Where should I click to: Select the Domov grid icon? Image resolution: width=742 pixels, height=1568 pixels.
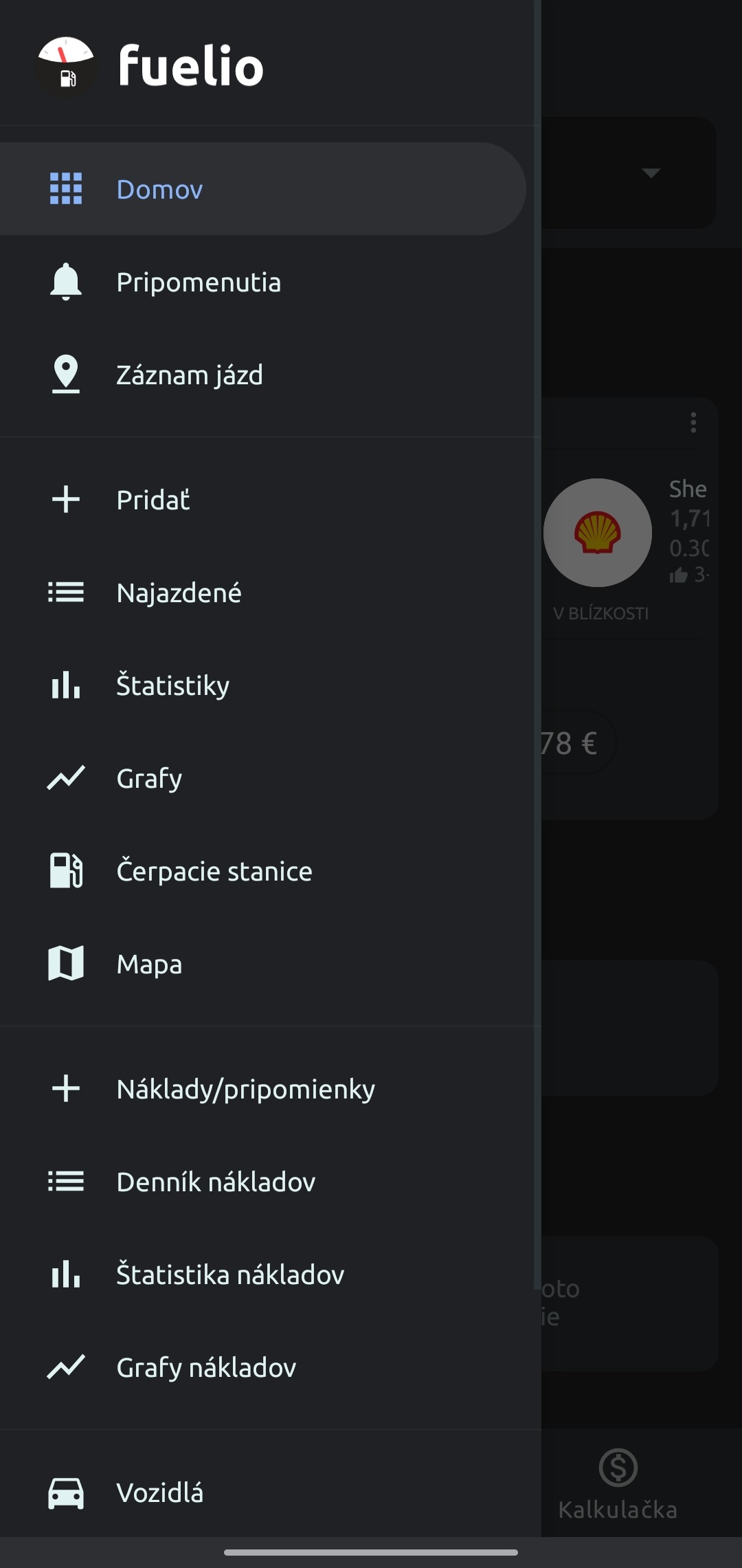click(66, 189)
